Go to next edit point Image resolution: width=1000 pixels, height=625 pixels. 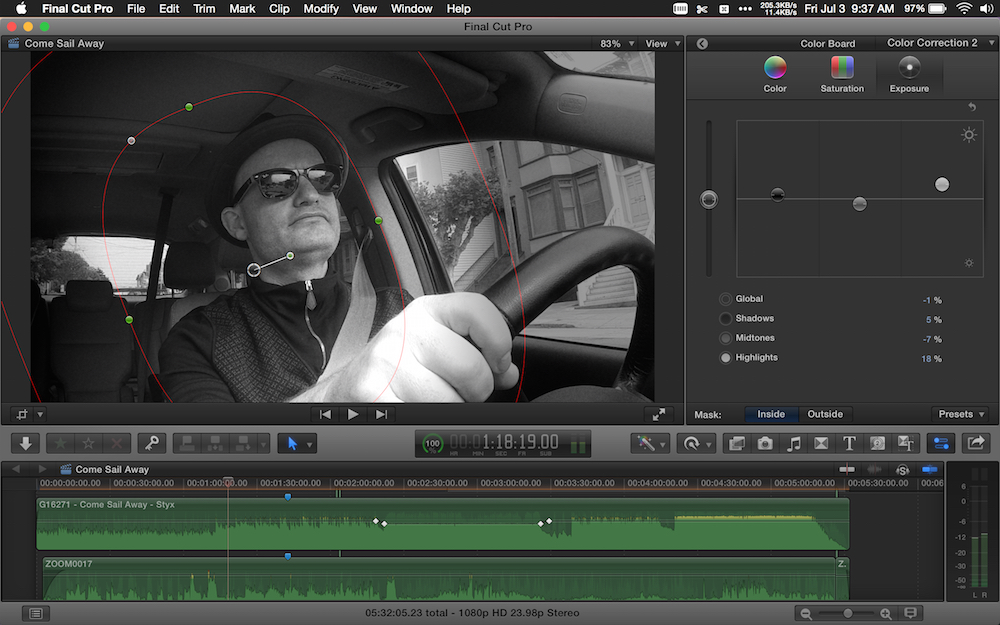(x=381, y=415)
